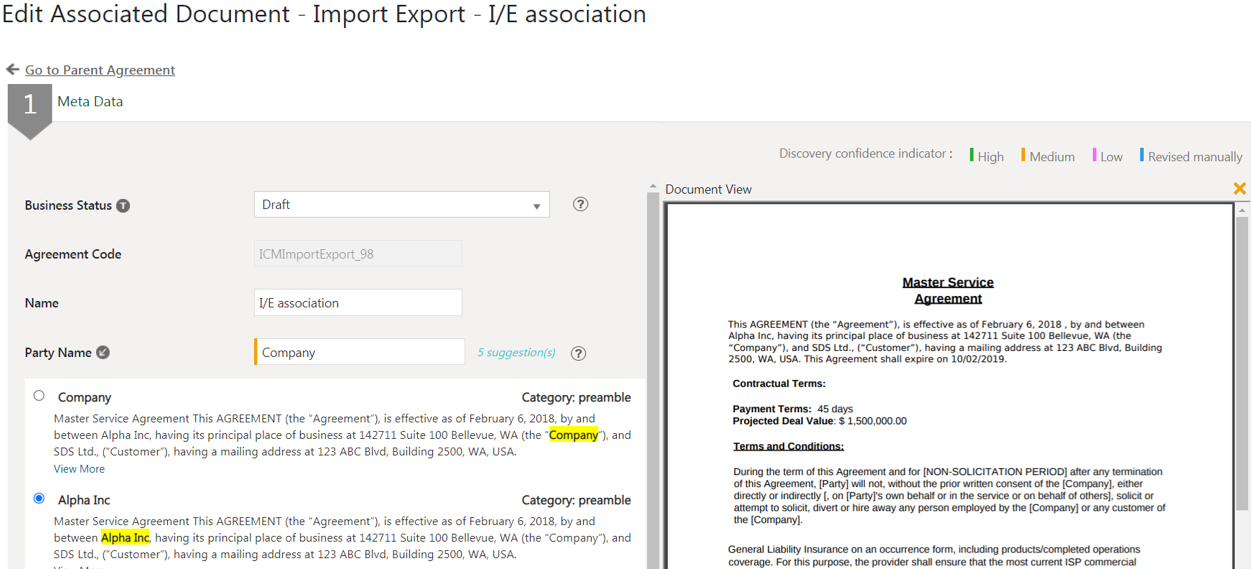Click the green High confidence indicator

986,156
